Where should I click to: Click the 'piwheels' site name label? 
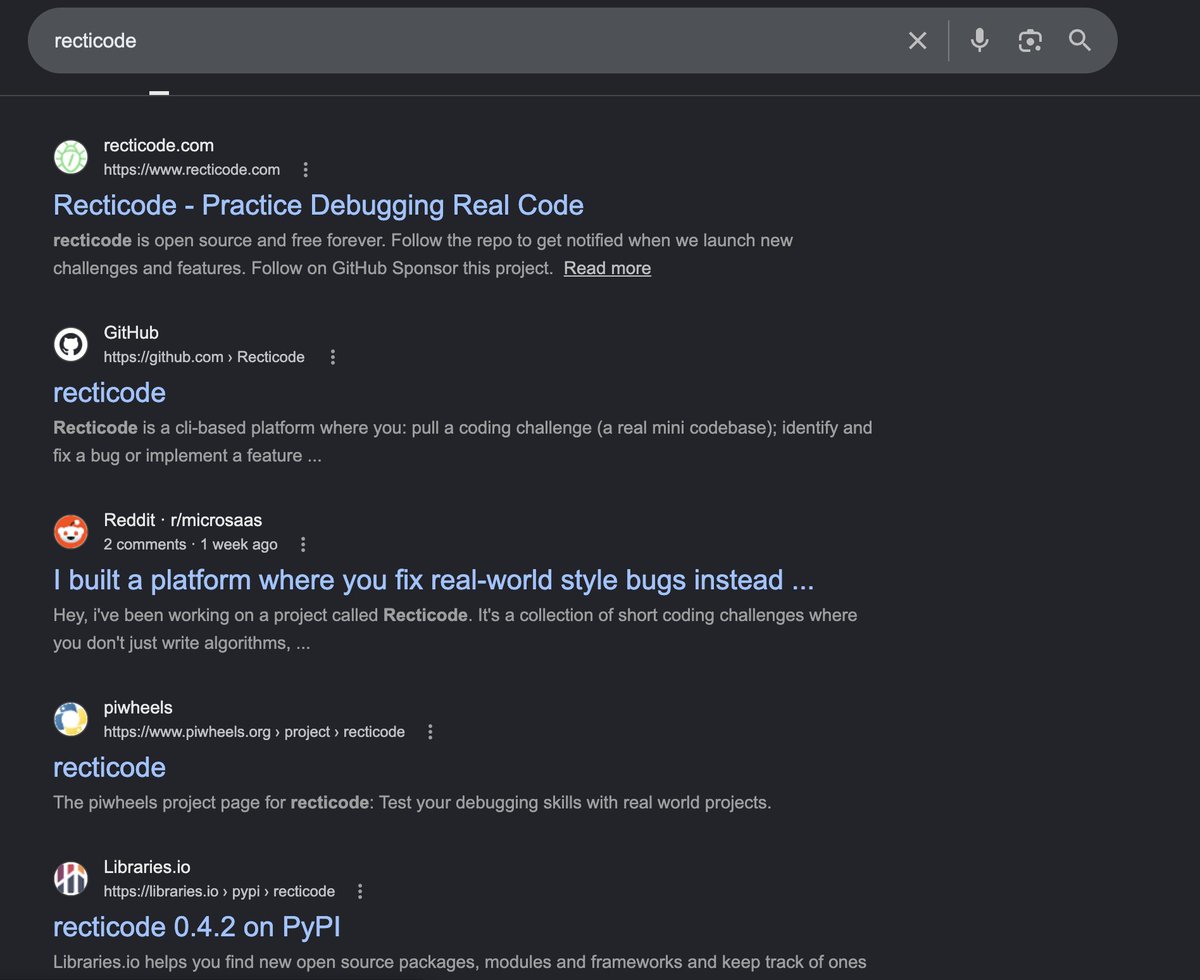click(138, 708)
